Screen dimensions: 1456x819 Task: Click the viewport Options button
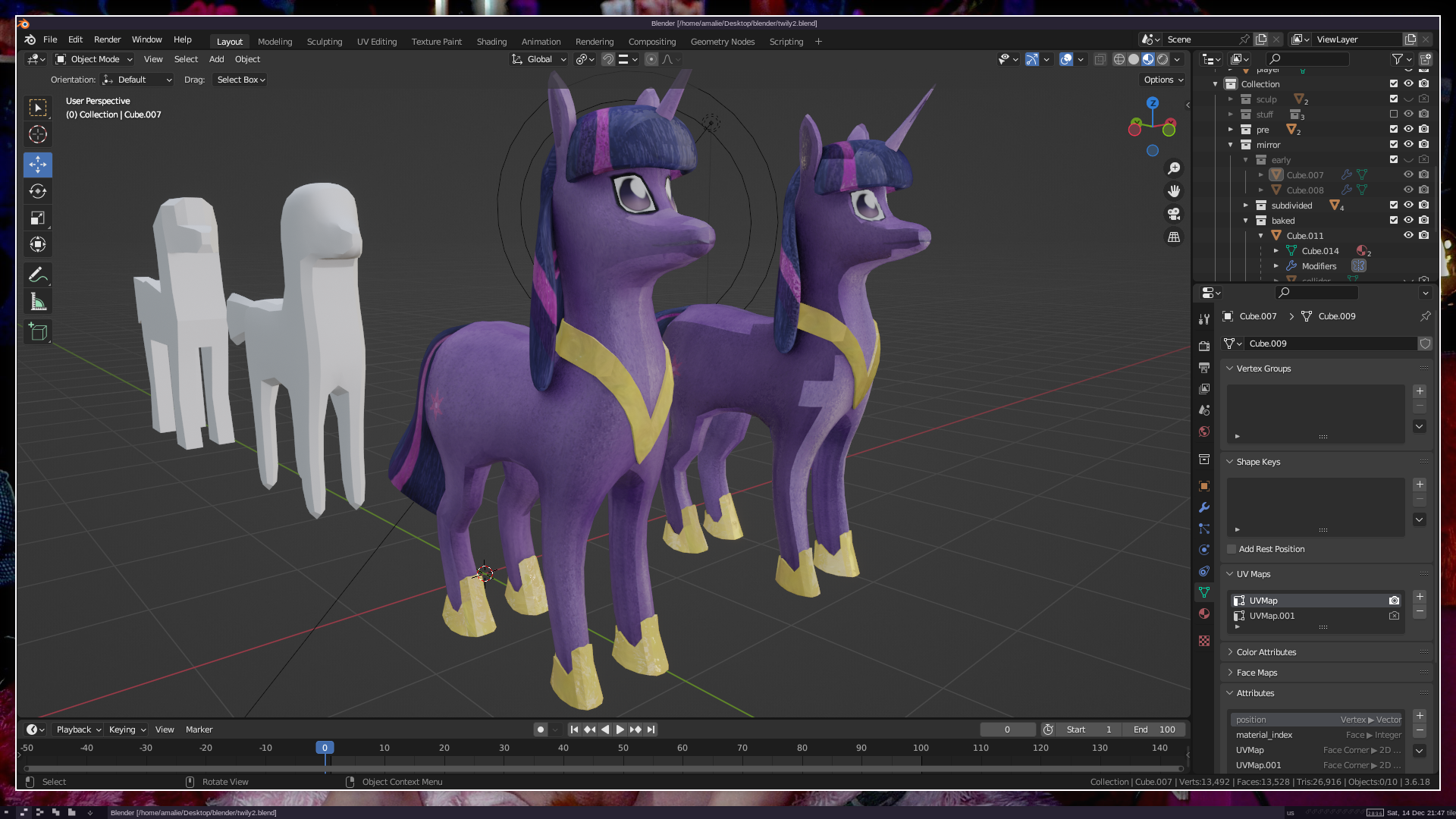(1163, 80)
